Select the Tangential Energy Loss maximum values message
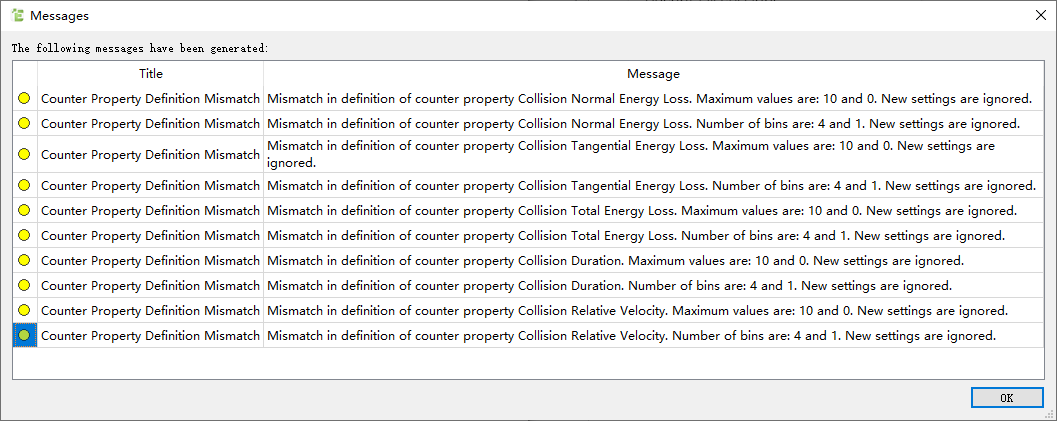 coord(631,154)
